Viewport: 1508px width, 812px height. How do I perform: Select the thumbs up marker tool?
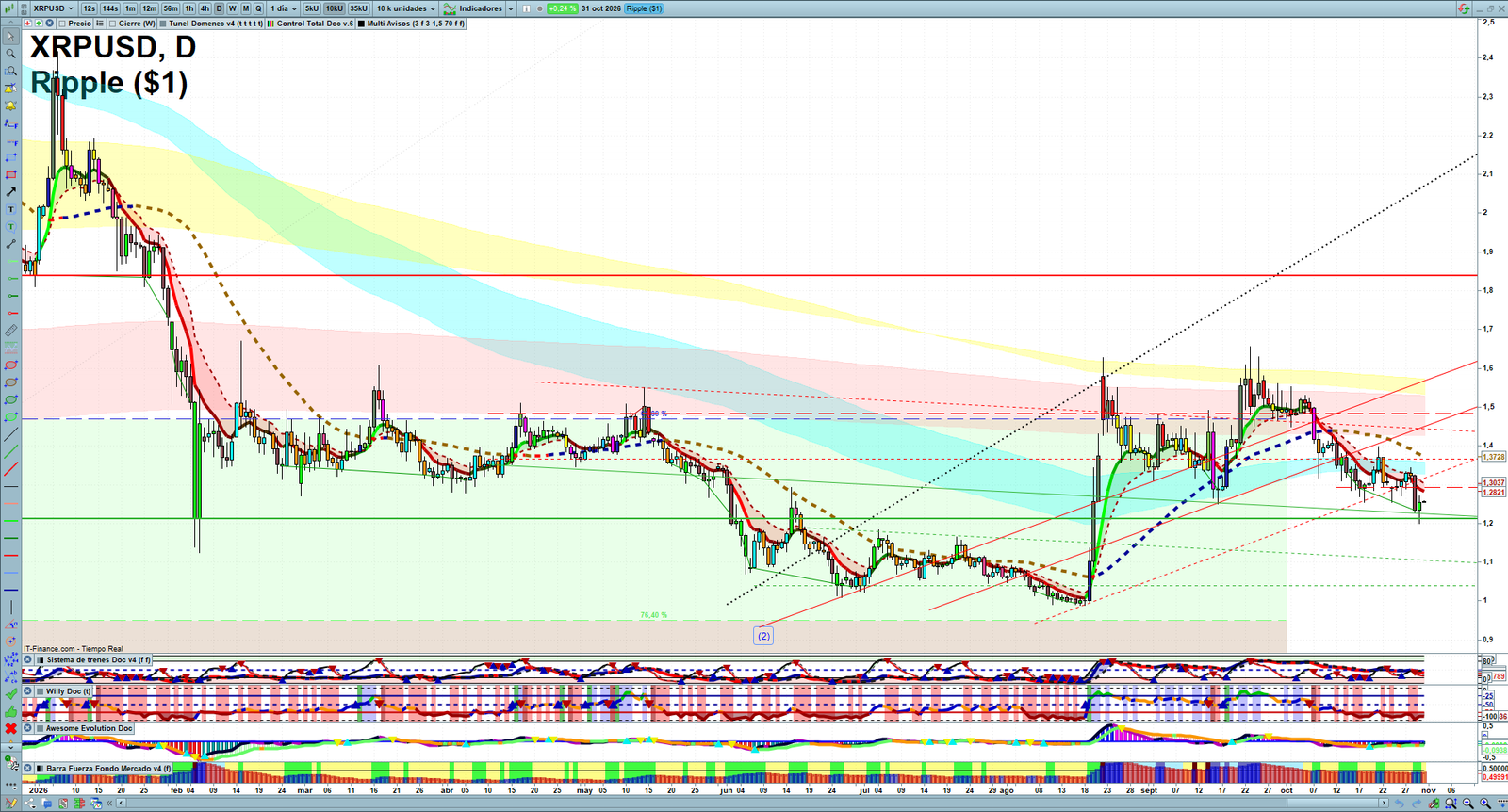pyautogui.click(x=11, y=712)
